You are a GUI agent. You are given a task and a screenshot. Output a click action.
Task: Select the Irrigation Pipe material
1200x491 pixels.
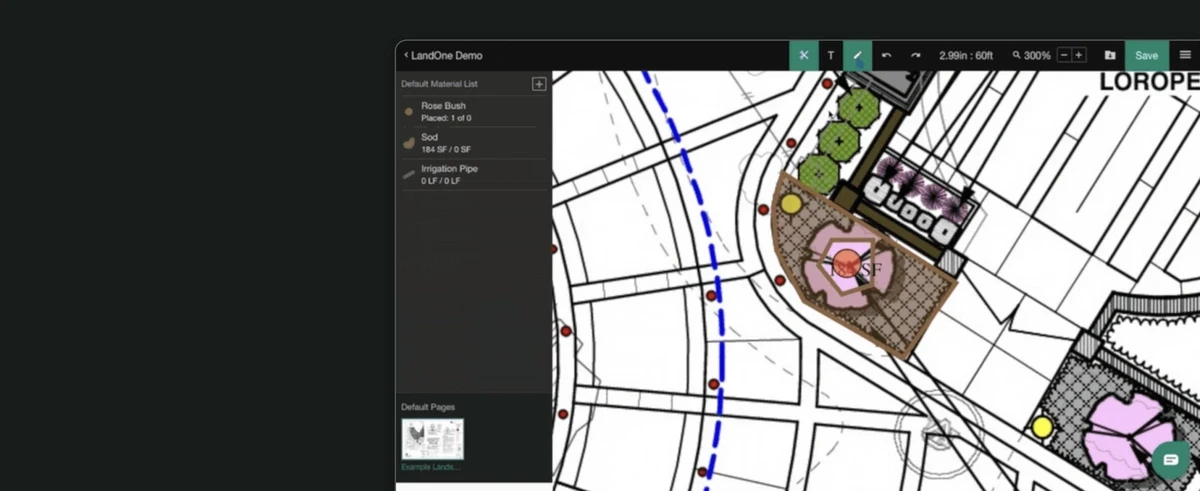point(474,175)
